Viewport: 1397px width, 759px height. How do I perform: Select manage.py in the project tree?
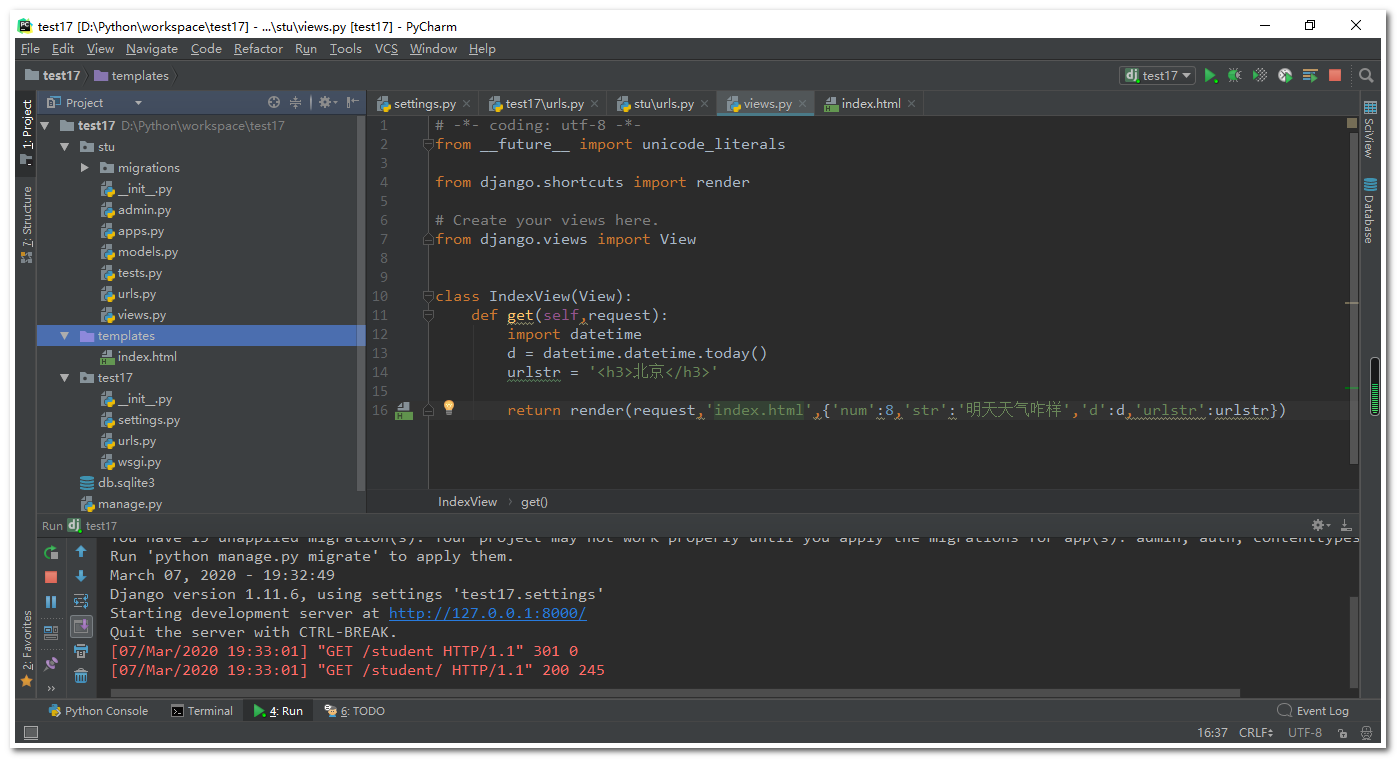(x=129, y=504)
